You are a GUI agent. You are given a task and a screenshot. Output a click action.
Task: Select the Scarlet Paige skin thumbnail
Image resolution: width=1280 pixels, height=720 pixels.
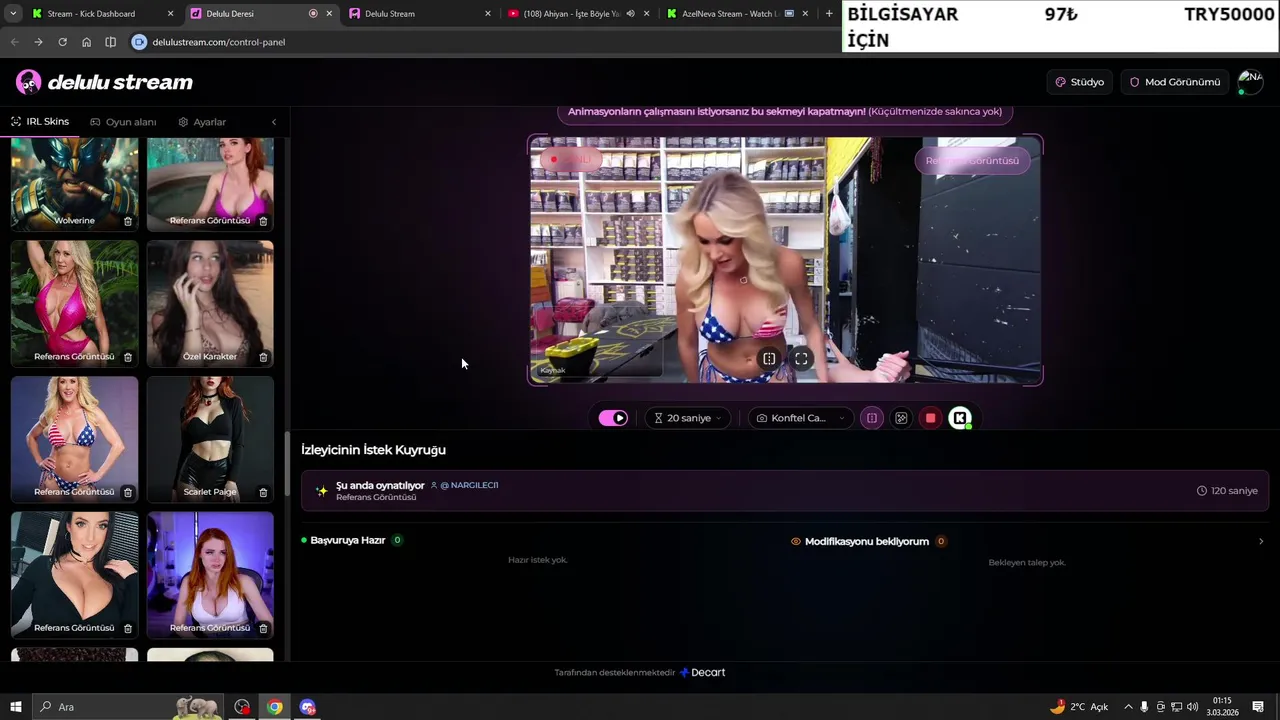tap(210, 439)
